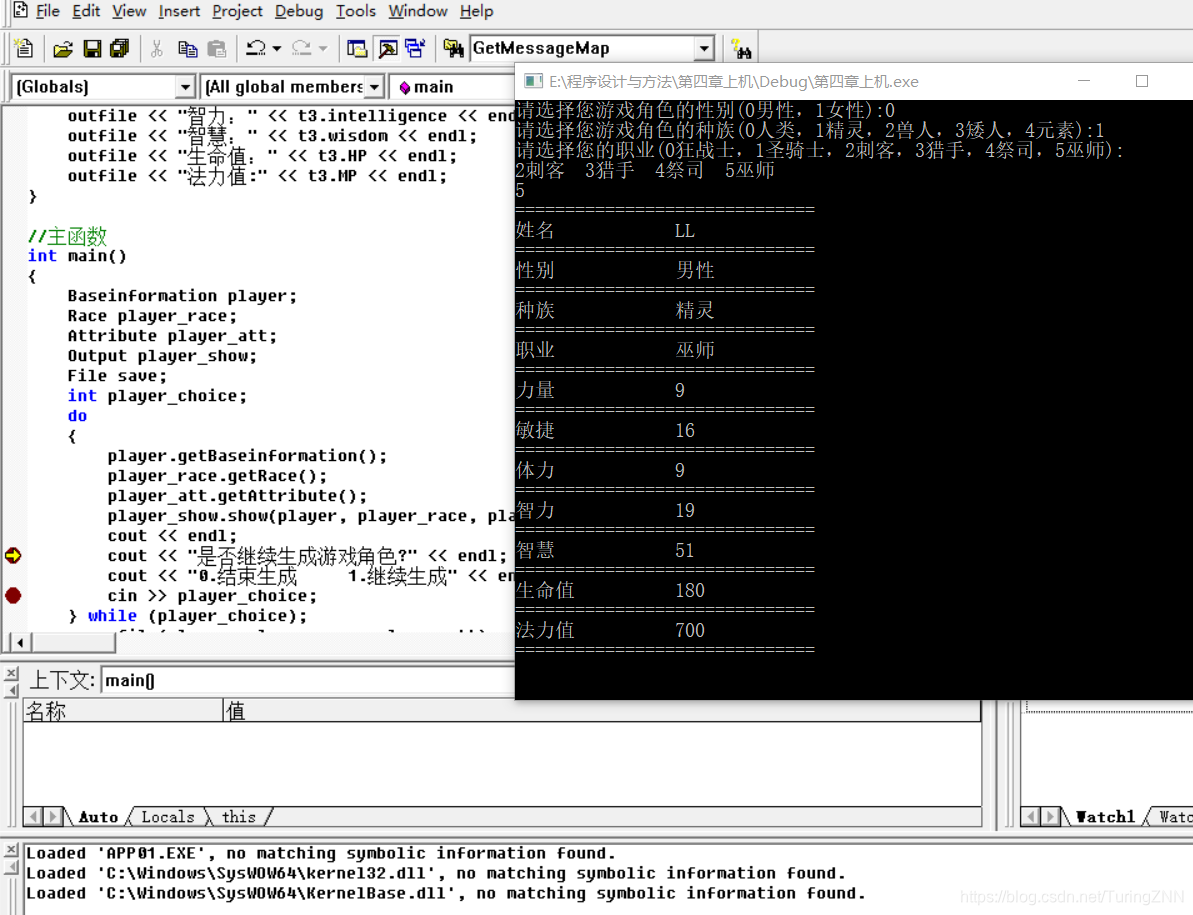Click the 上下文 context field showing main()

(307, 681)
